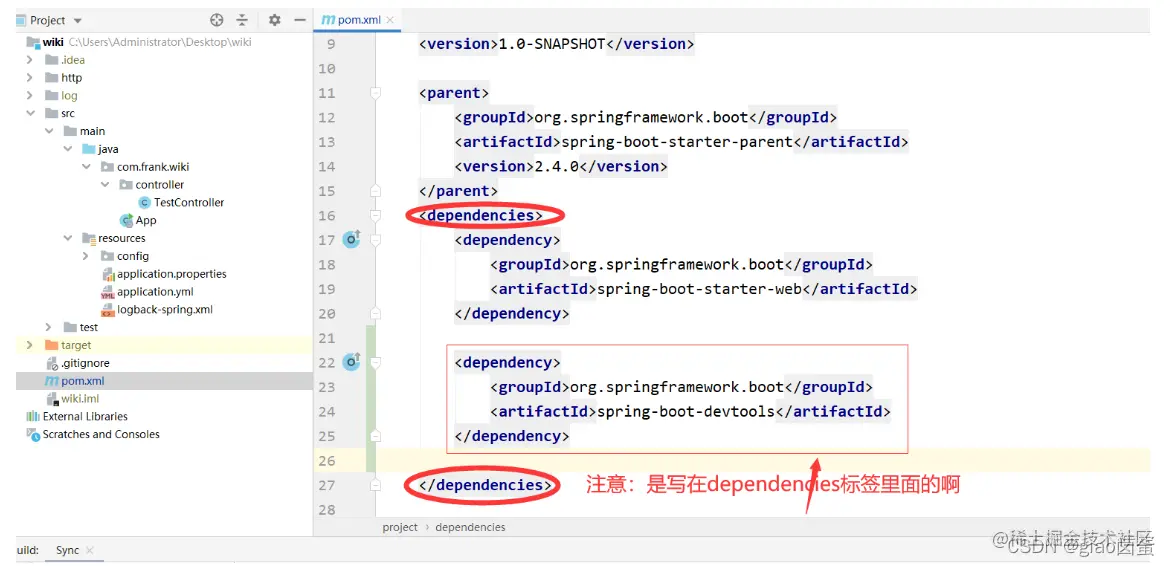Collapse the com.frank.wiki package

coord(87,167)
